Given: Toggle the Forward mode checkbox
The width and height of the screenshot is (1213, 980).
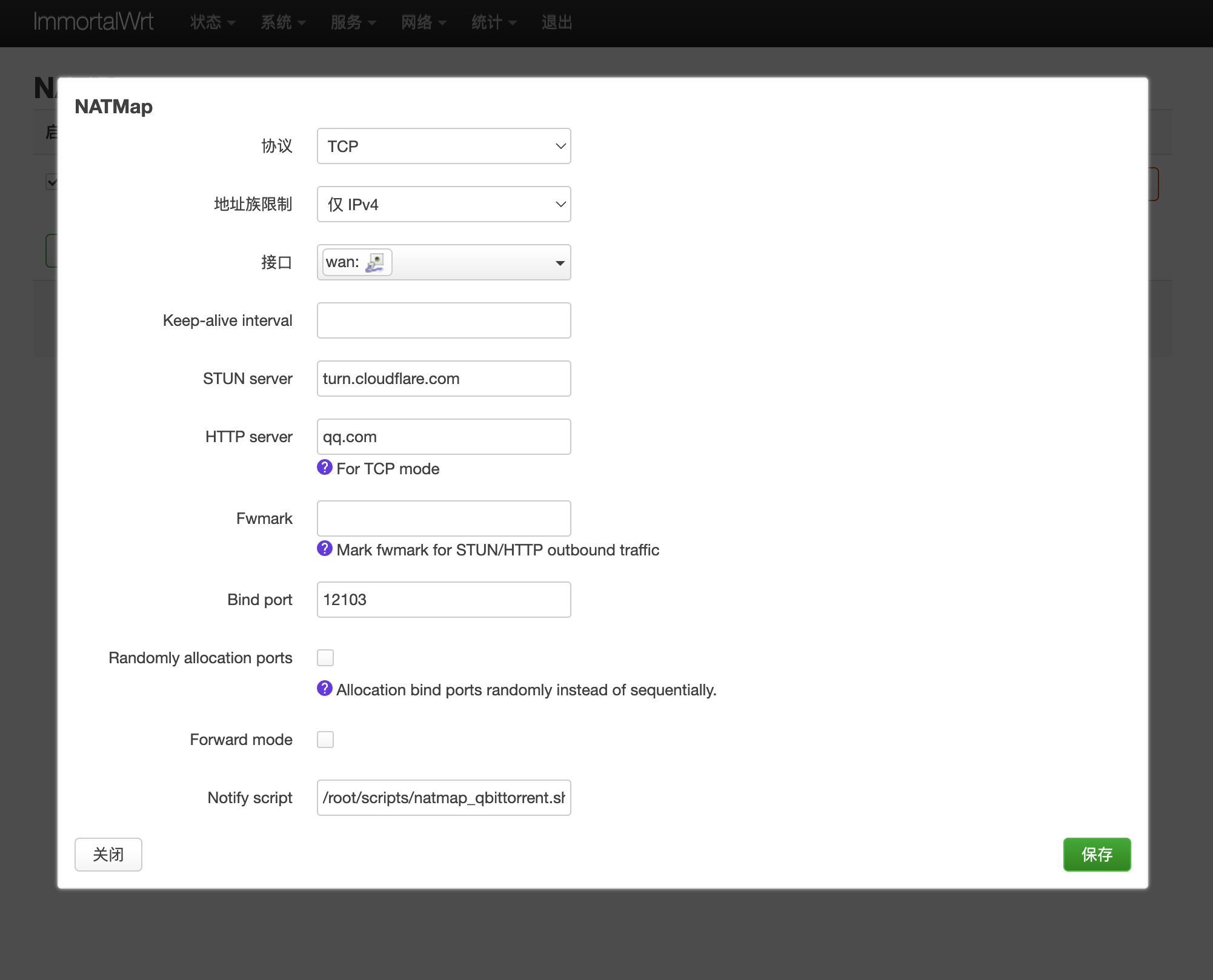Looking at the screenshot, I should point(325,740).
